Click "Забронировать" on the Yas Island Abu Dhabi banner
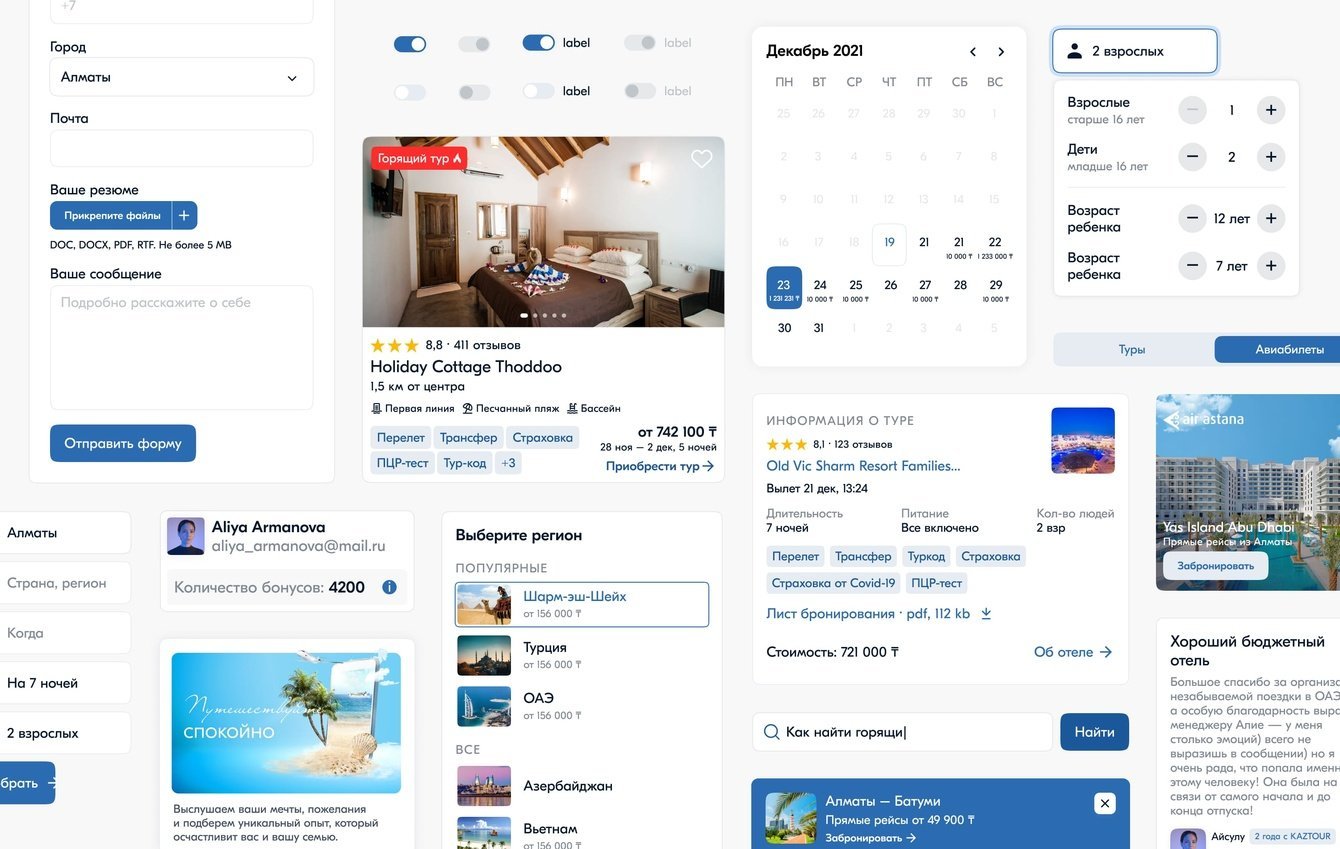Viewport: 1340px width, 849px height. pyautogui.click(x=1215, y=565)
